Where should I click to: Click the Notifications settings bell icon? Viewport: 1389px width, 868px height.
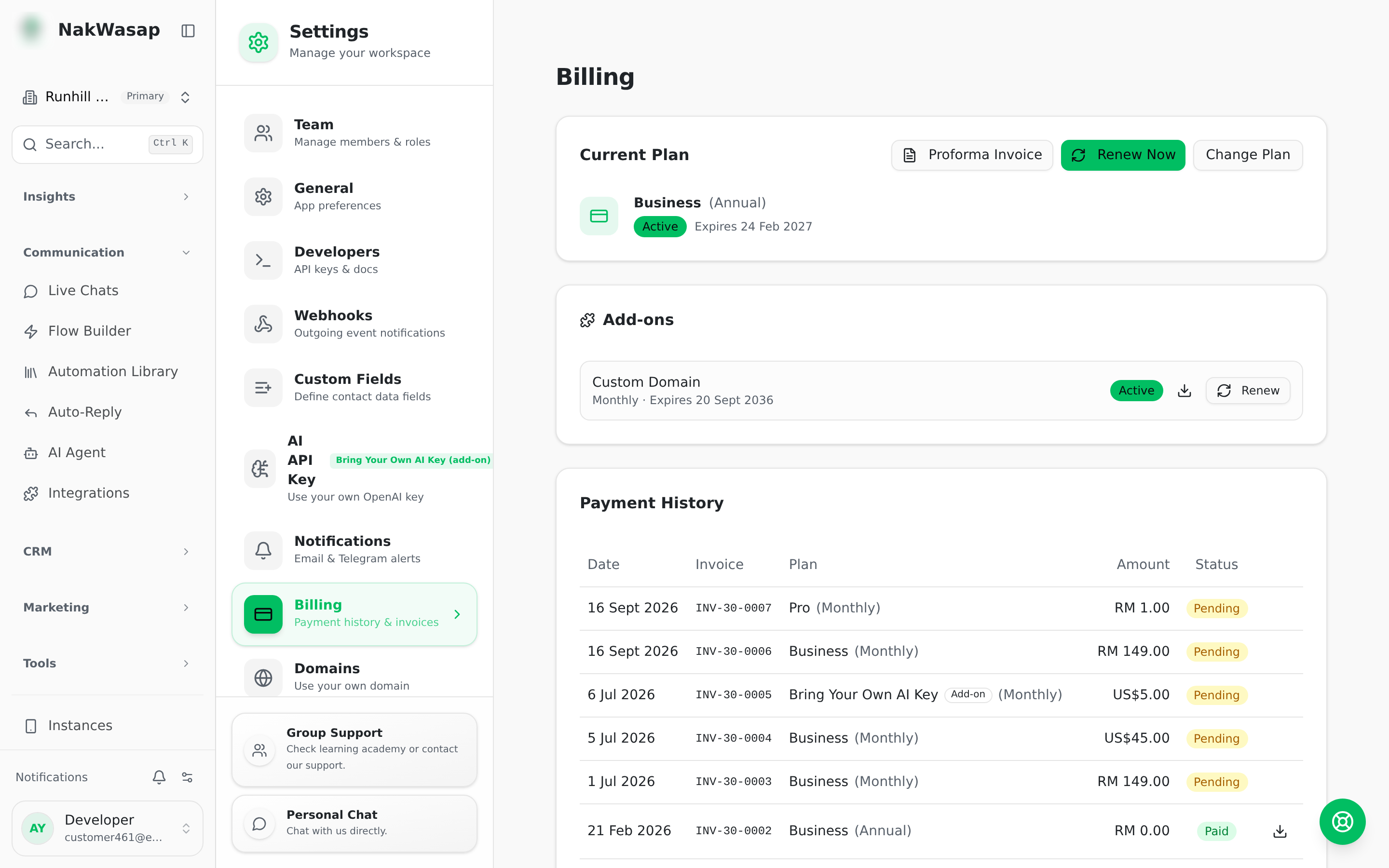(x=263, y=550)
